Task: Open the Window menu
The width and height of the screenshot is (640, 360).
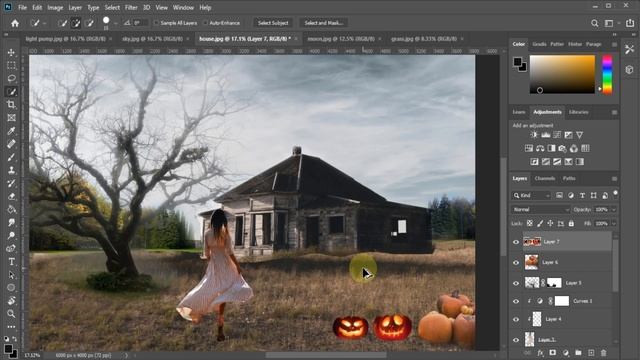Action: point(183,7)
